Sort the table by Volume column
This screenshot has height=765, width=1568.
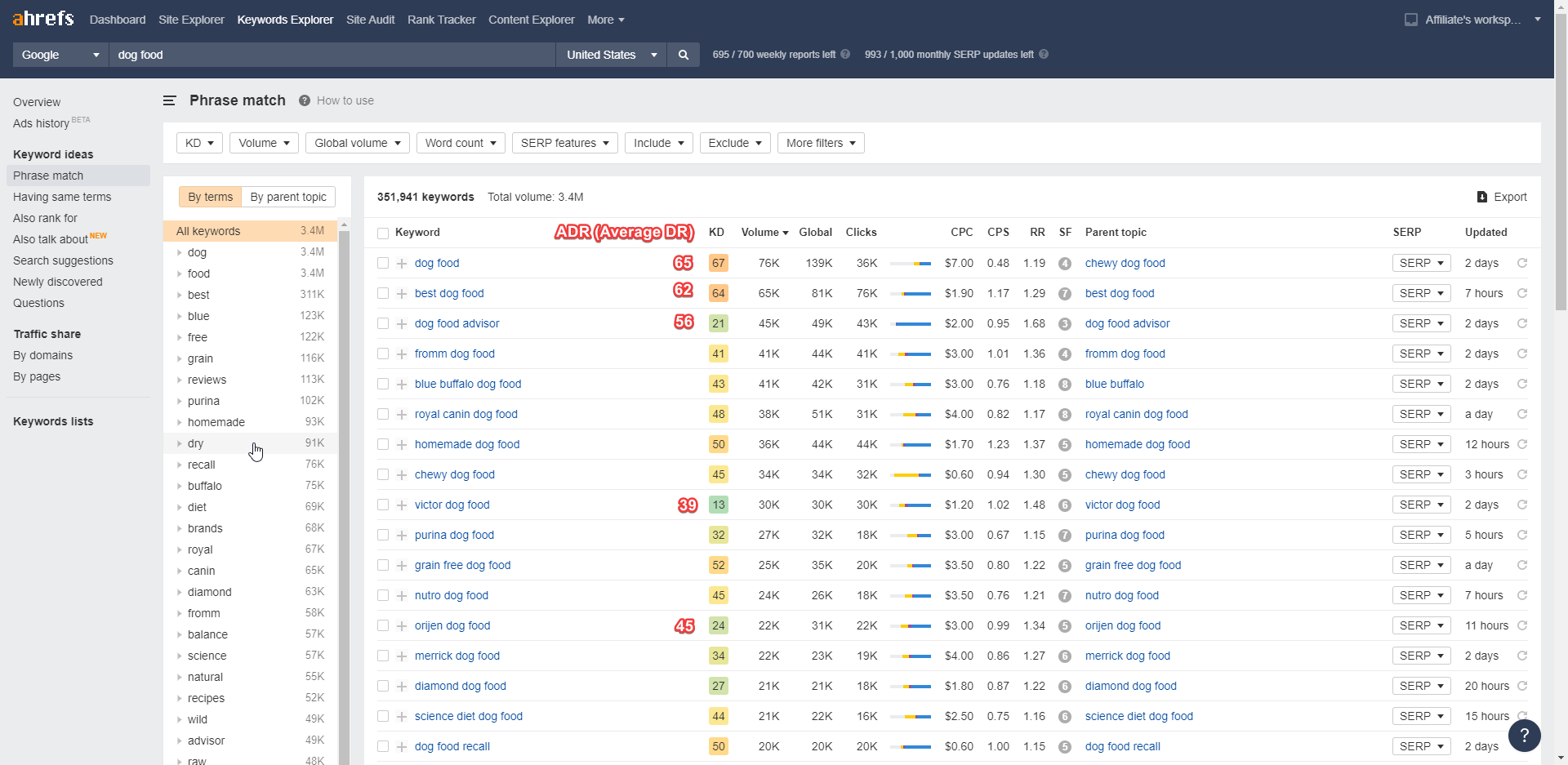pyautogui.click(x=764, y=232)
